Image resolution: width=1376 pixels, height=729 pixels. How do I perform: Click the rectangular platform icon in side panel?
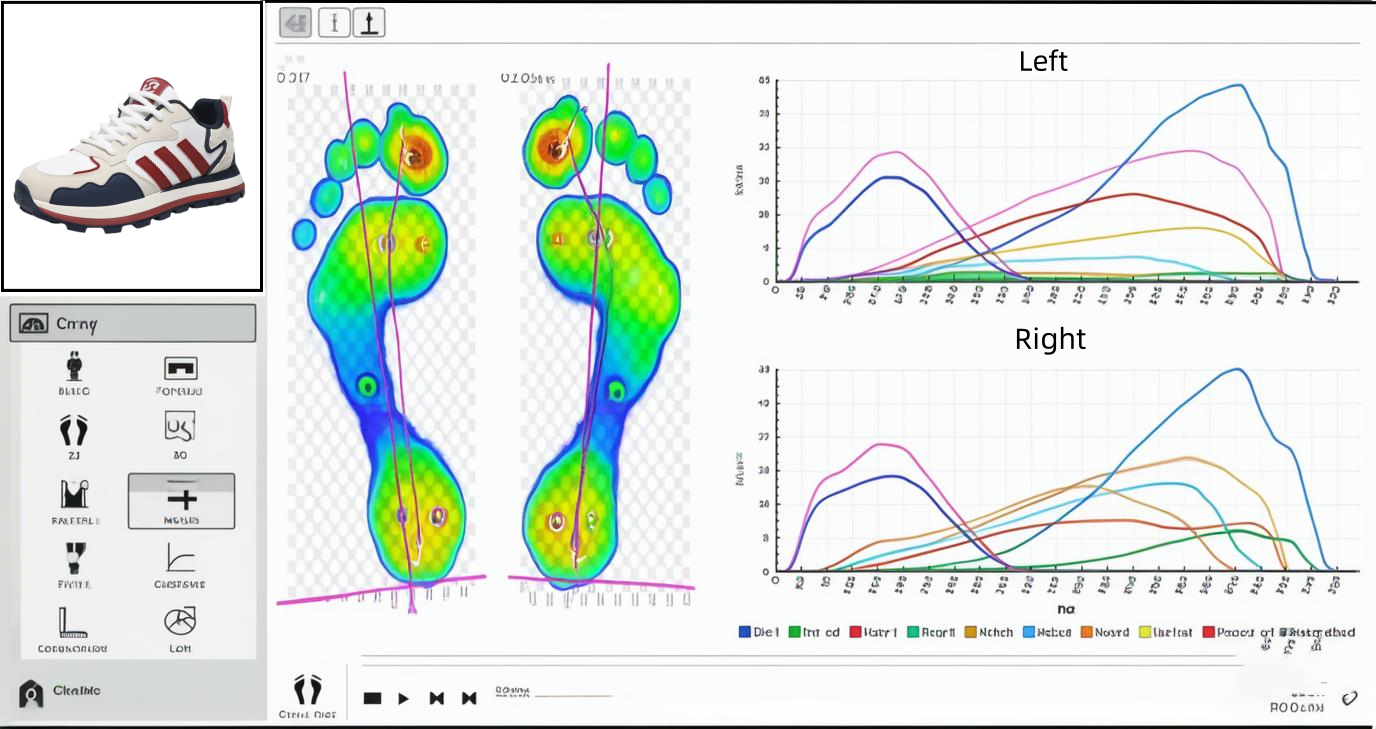[180, 368]
